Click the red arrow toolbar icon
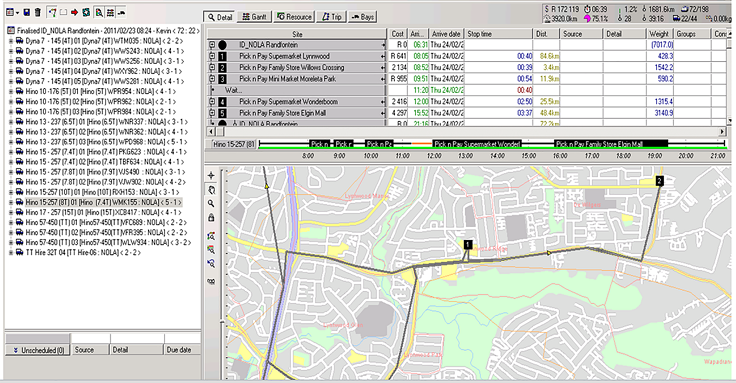The width and height of the screenshot is (736, 383). pos(75,12)
